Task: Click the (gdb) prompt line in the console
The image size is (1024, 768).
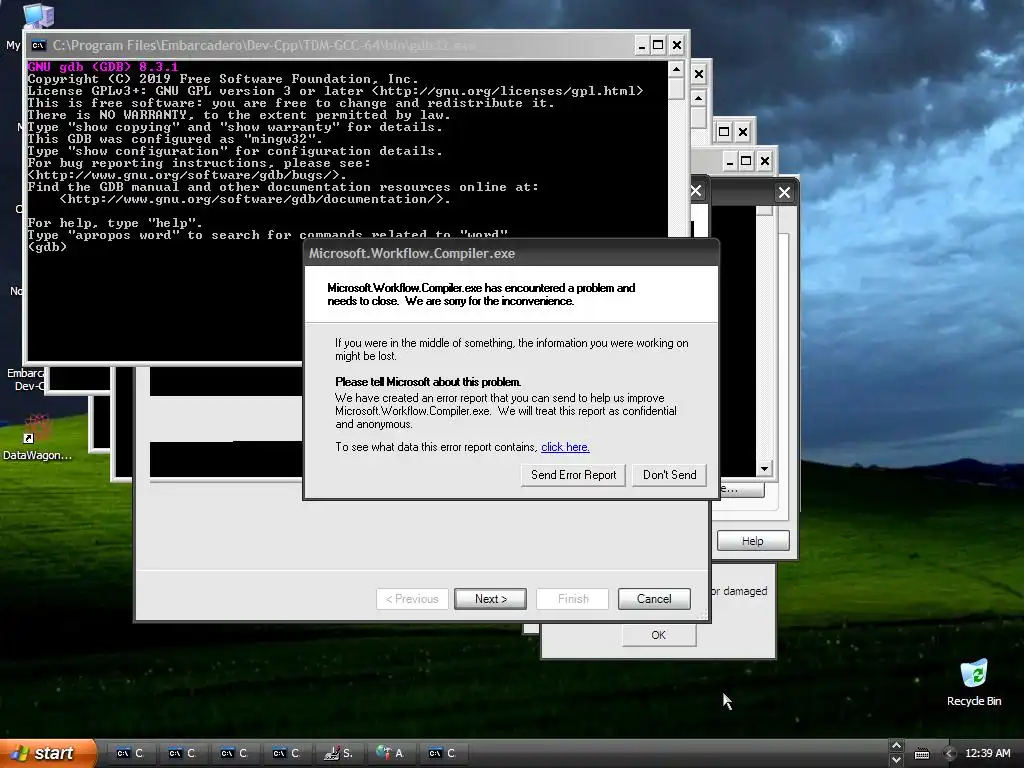Action: pyautogui.click(x=47, y=247)
